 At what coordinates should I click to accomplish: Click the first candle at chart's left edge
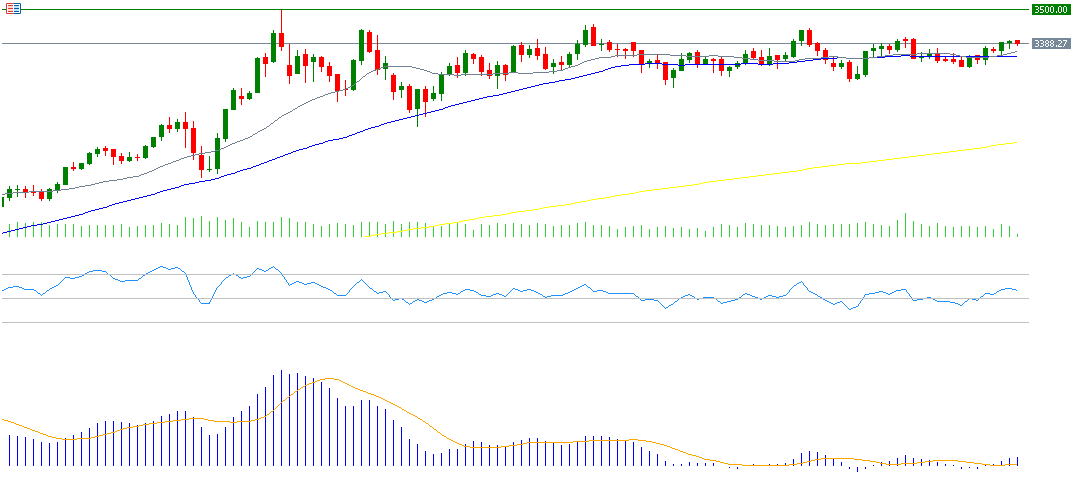(3, 200)
